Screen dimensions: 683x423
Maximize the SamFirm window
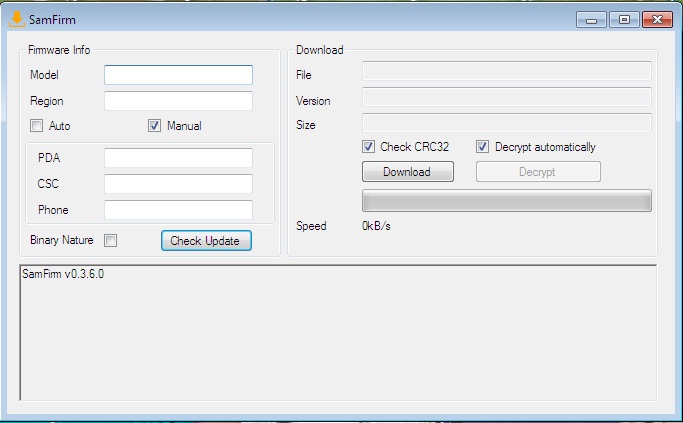click(624, 20)
